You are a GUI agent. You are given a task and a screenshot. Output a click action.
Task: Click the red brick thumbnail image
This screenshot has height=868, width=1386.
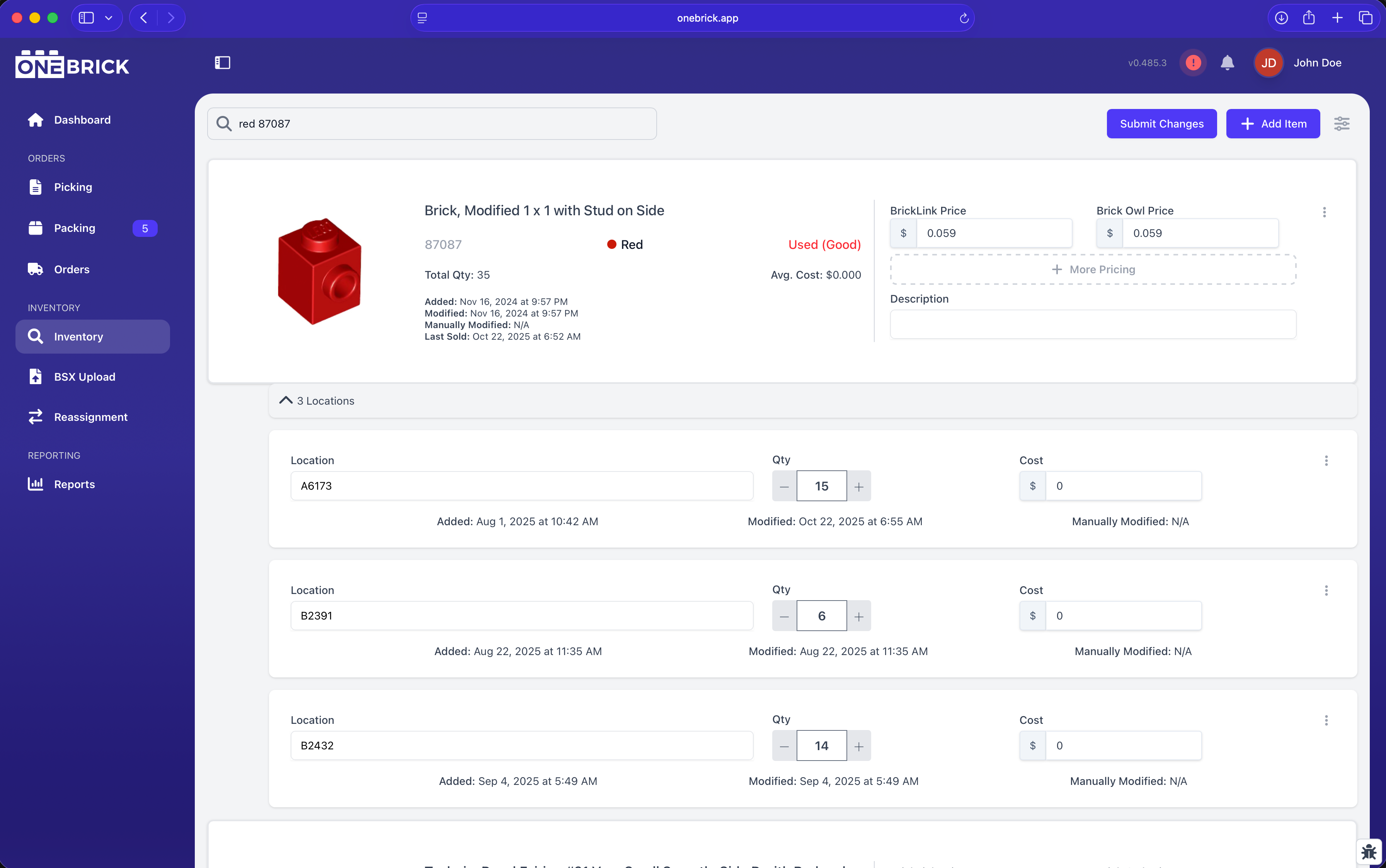point(319,271)
